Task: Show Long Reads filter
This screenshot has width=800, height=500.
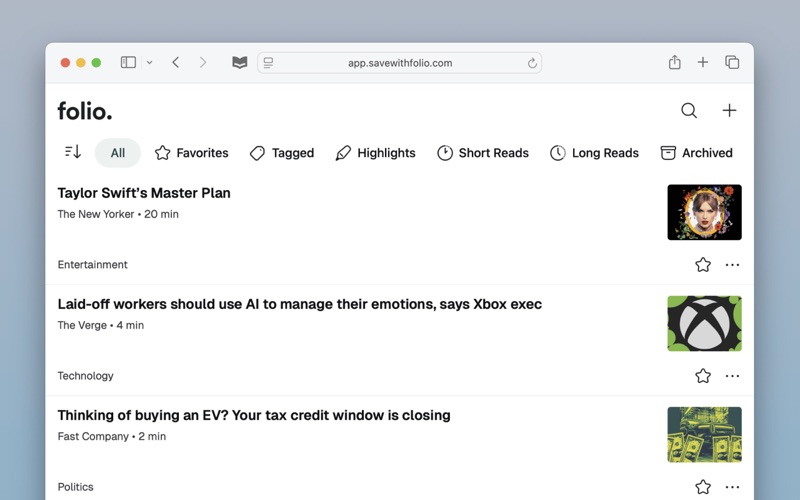Action: click(x=594, y=153)
